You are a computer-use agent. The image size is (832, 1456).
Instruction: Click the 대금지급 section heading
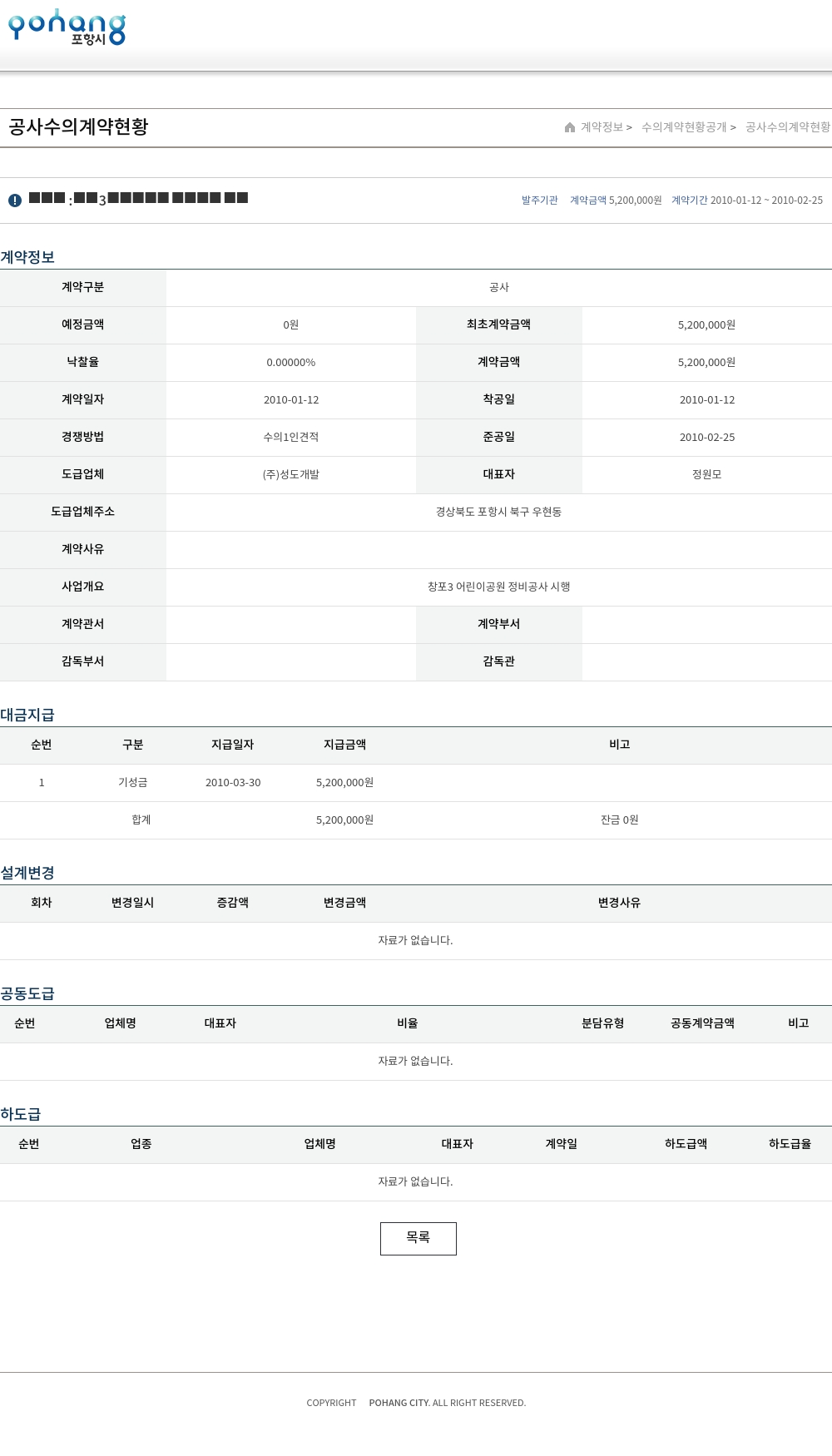point(27,715)
